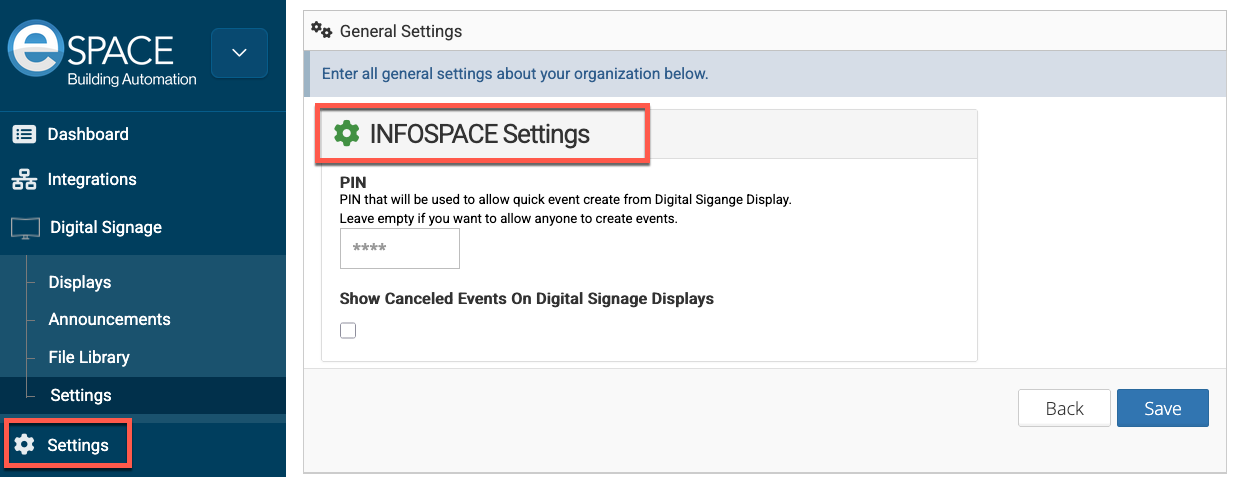Viewport: 1233px width, 477px height.
Task: Open the Dashboard menu item
Action: 88,134
